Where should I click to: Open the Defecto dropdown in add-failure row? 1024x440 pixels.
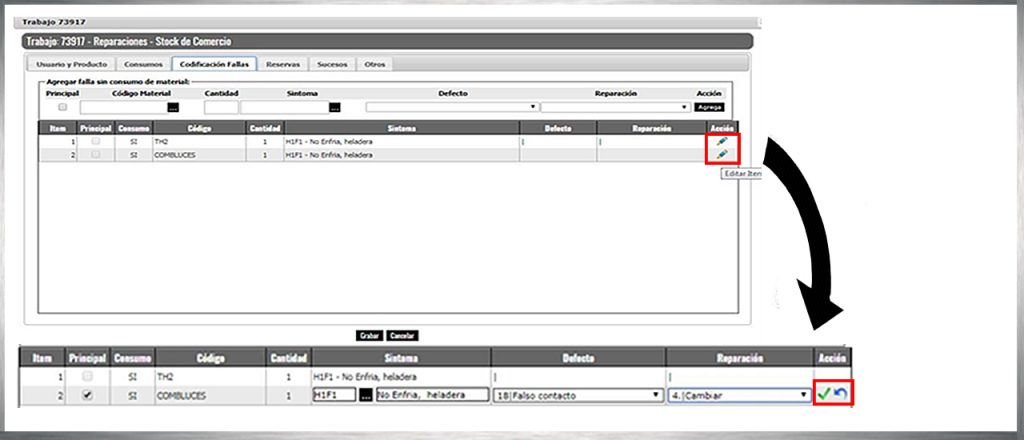pos(452,107)
